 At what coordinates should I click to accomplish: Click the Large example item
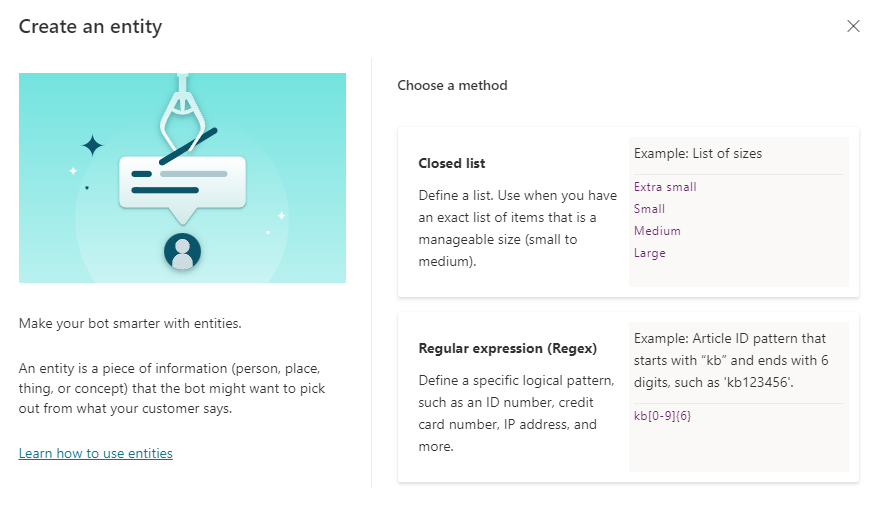649,253
